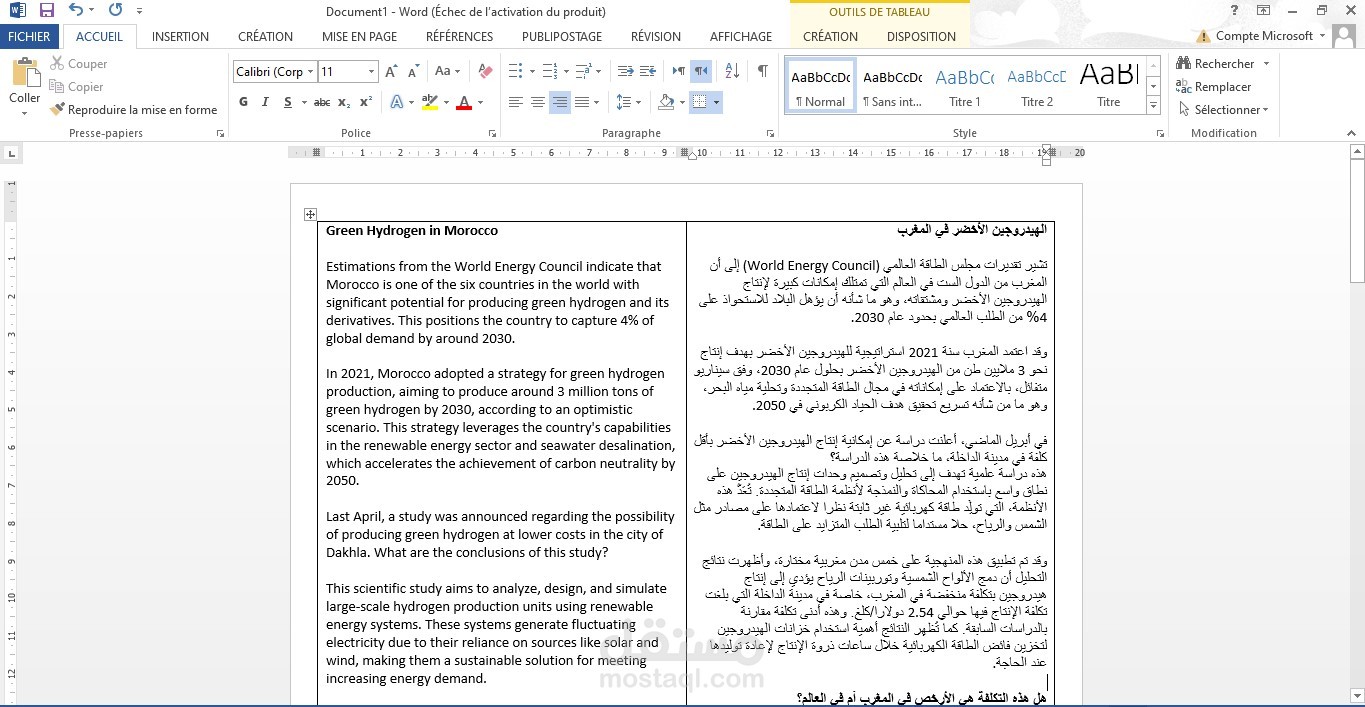
Task: Switch to RÉVISION tab
Action: click(x=656, y=36)
